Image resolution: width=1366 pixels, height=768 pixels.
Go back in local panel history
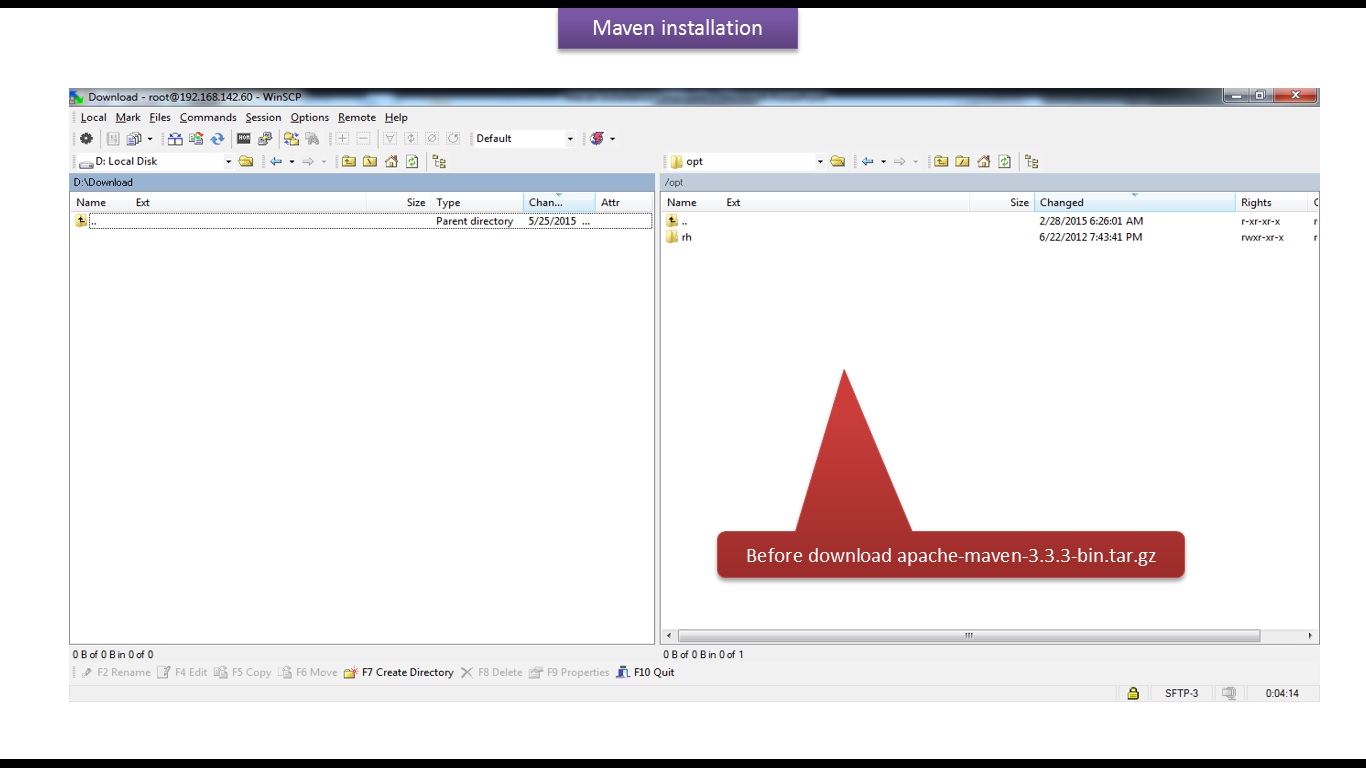pos(276,162)
